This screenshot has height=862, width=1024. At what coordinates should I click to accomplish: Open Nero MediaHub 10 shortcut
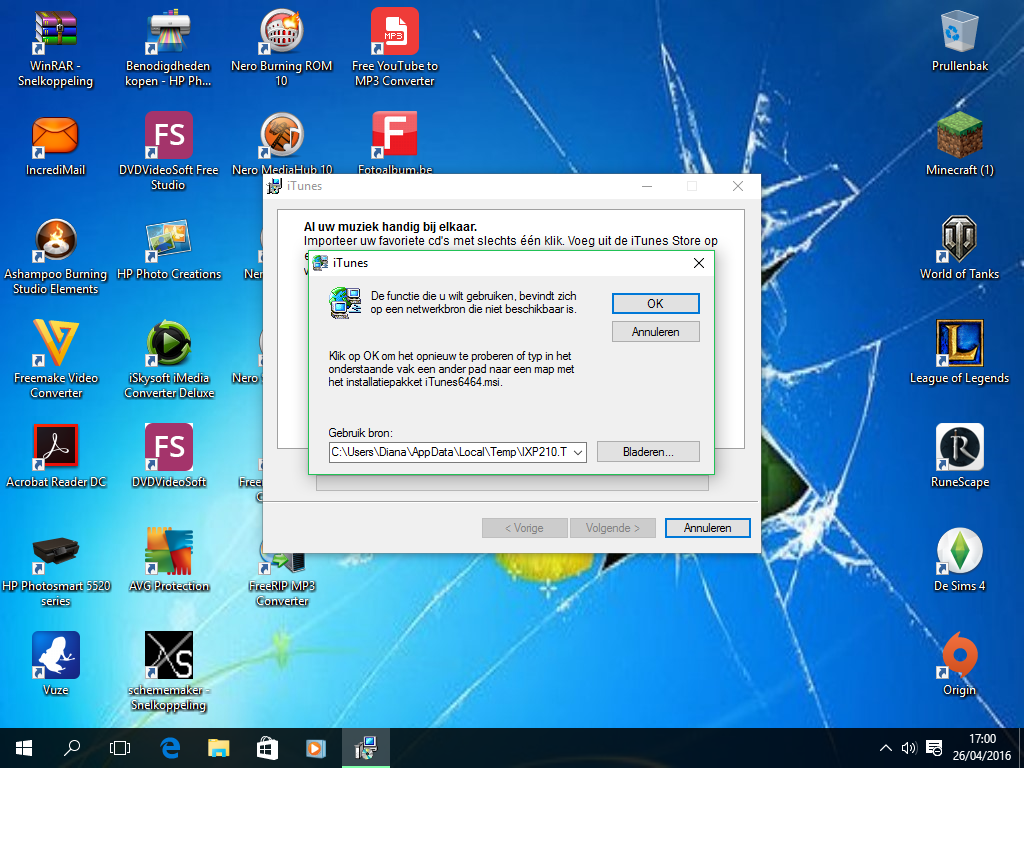(282, 144)
